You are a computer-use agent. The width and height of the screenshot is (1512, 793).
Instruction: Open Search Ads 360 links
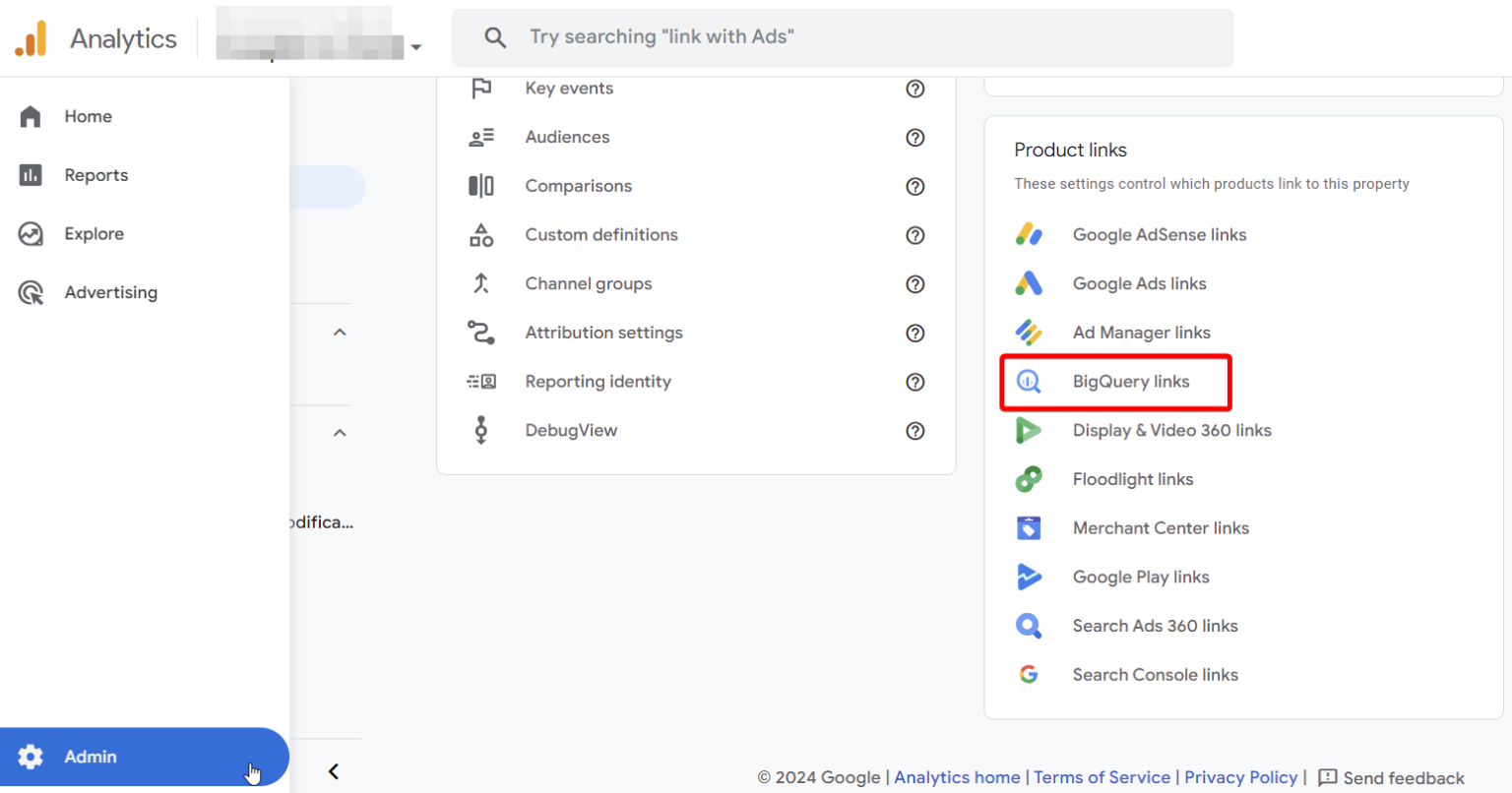(1154, 626)
